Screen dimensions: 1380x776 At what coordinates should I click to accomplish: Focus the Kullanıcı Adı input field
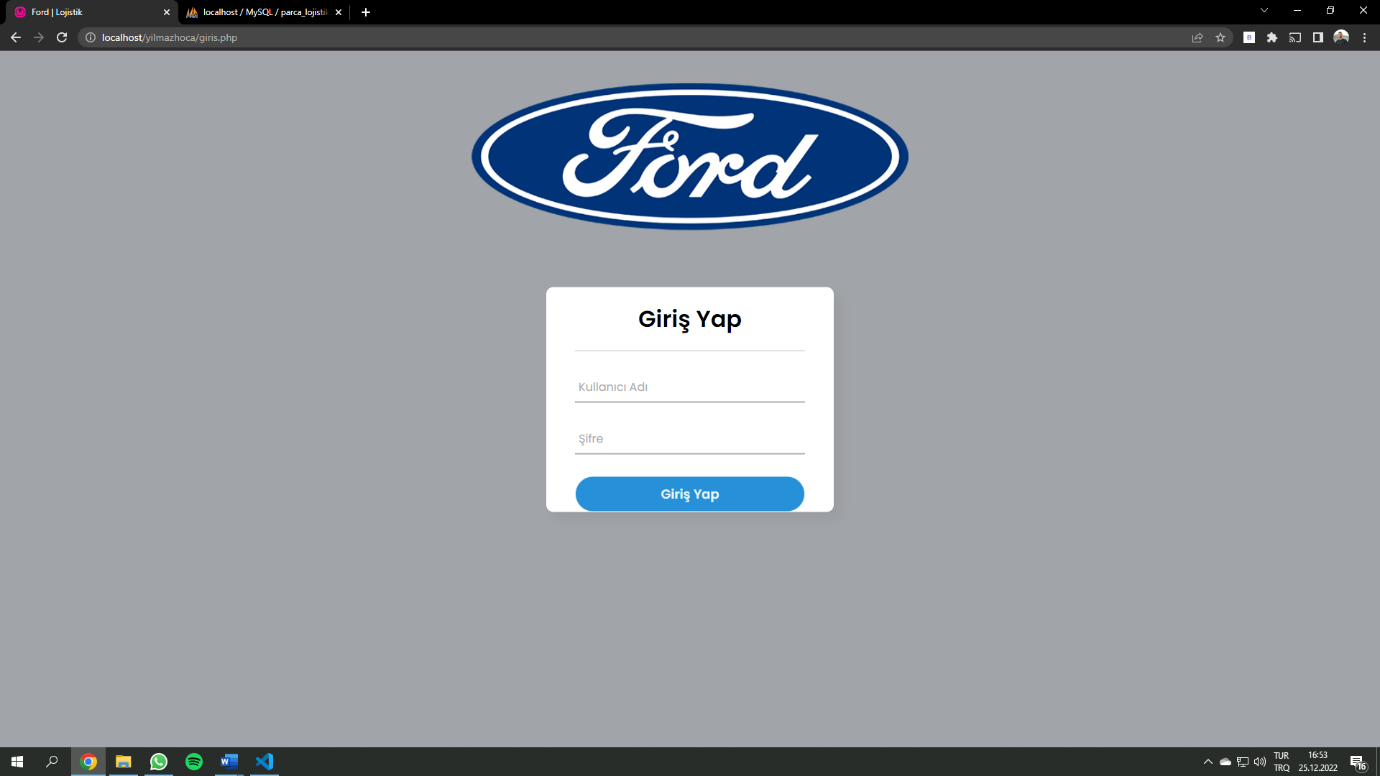click(x=689, y=387)
